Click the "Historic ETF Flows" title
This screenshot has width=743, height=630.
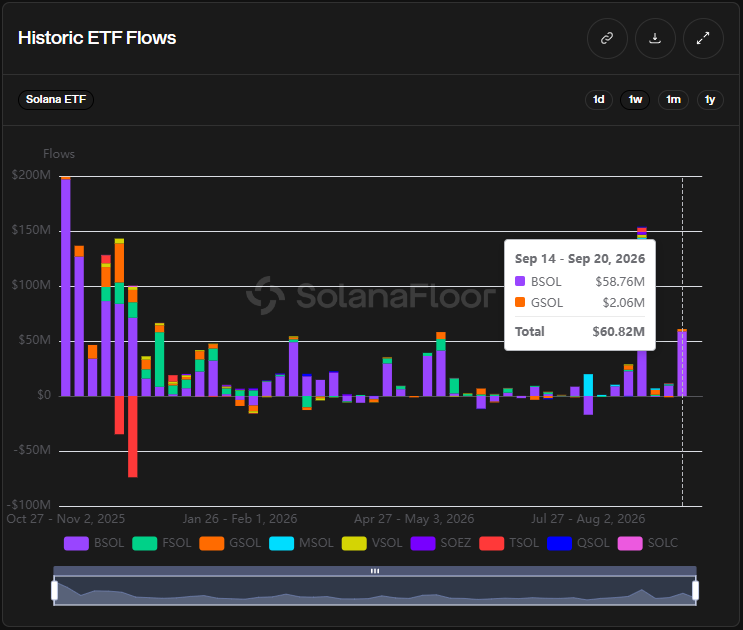coord(97,38)
